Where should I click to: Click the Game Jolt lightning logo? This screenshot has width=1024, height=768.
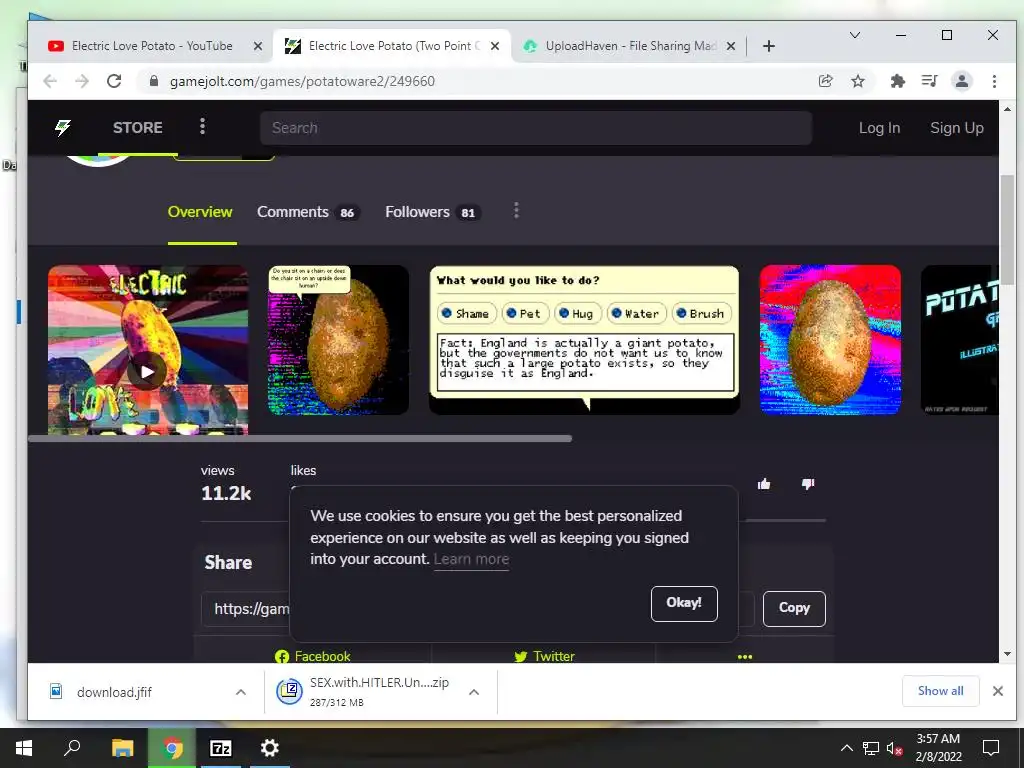pos(63,127)
